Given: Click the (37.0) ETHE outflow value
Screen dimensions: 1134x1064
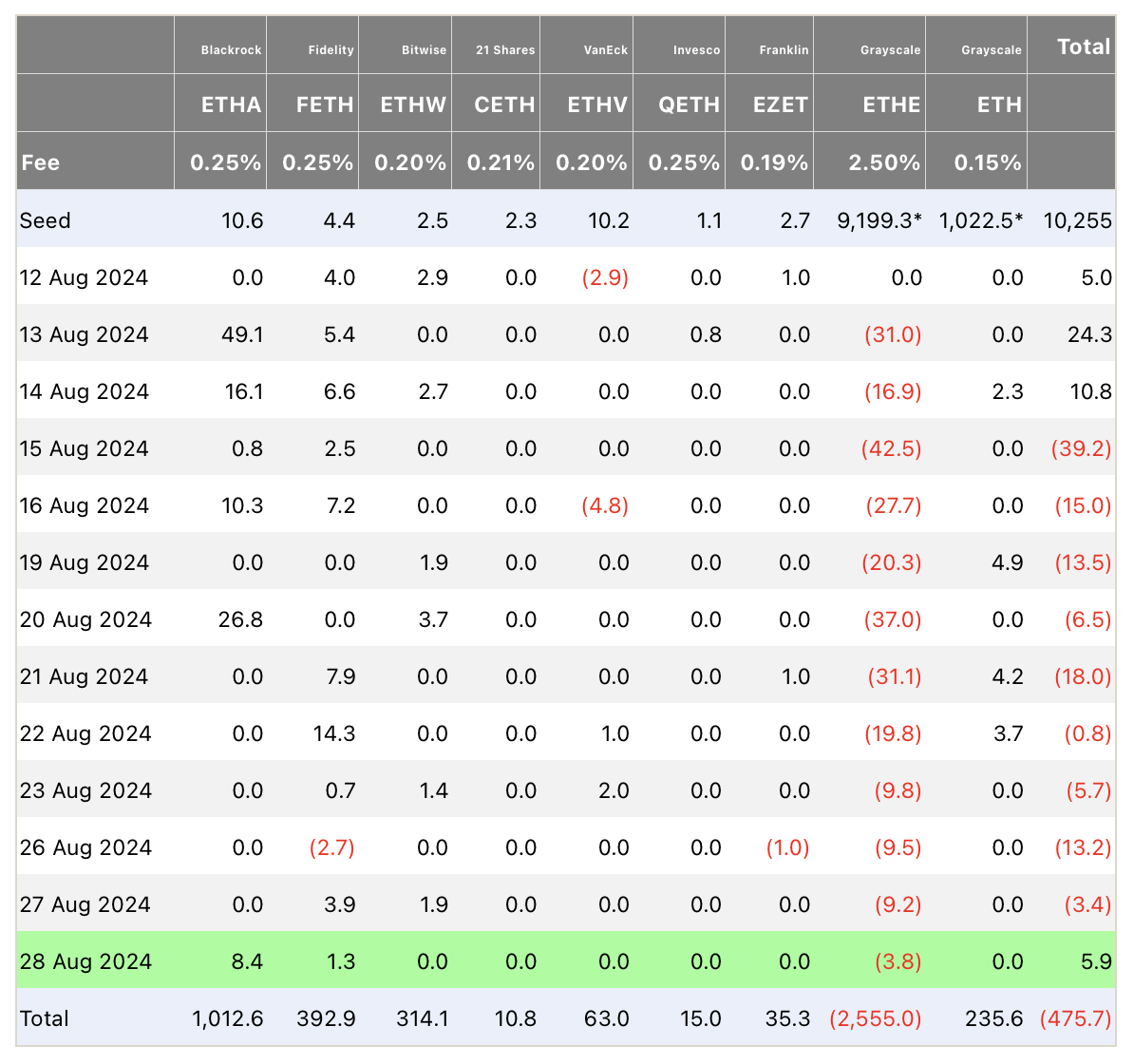Looking at the screenshot, I should click(893, 620).
